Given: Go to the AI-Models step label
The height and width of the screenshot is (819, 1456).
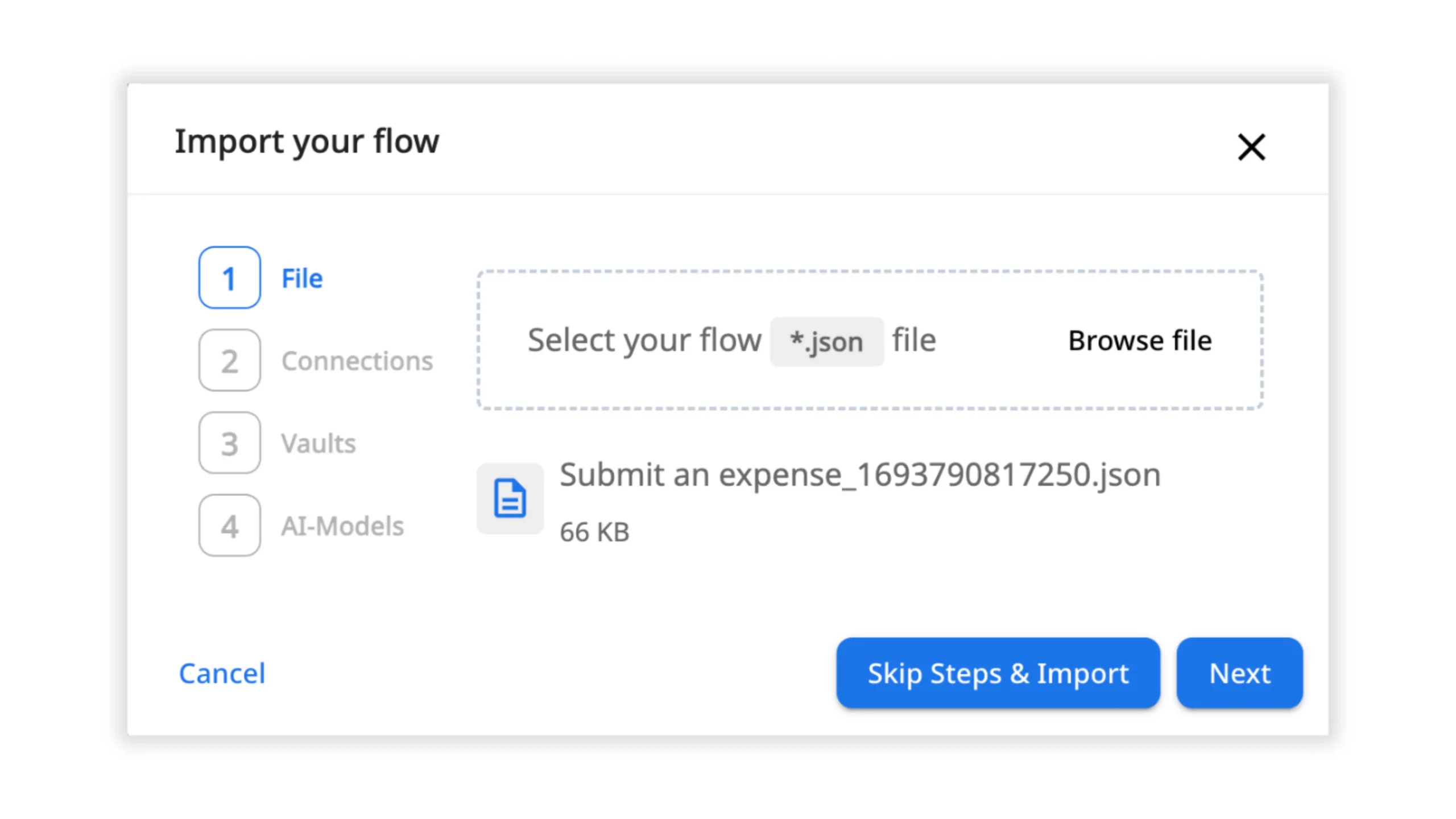Looking at the screenshot, I should pos(342,526).
